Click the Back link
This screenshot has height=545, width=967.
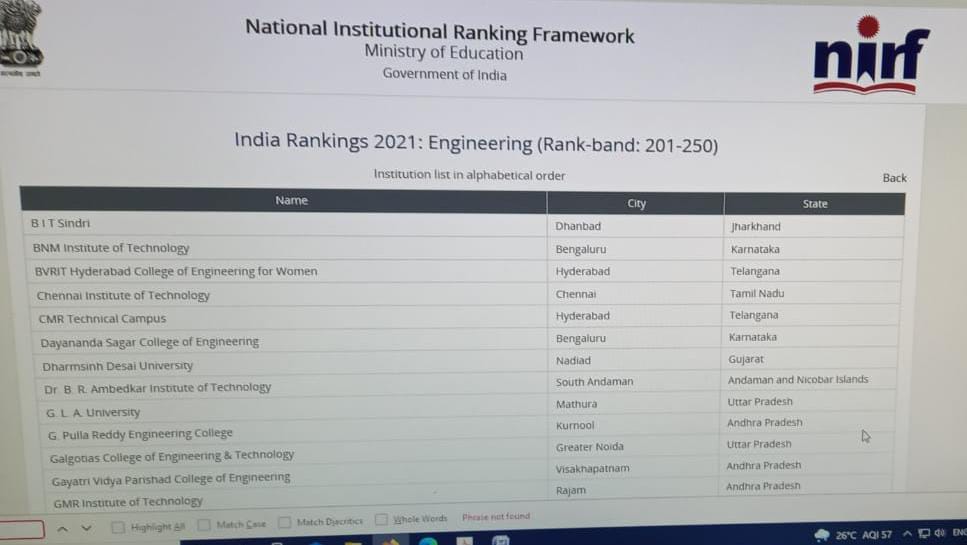[x=894, y=178]
